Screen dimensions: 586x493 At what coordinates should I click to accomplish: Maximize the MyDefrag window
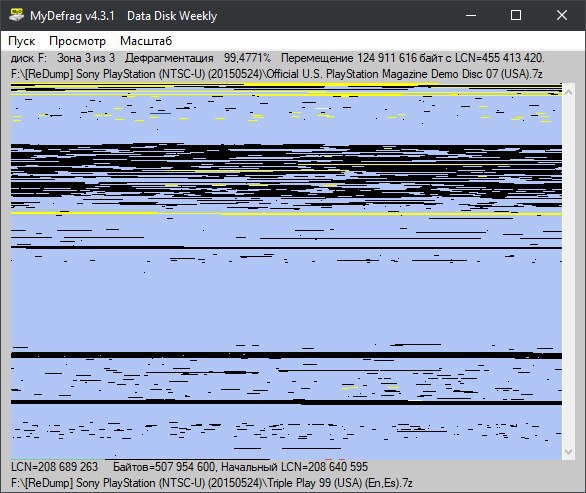point(516,15)
